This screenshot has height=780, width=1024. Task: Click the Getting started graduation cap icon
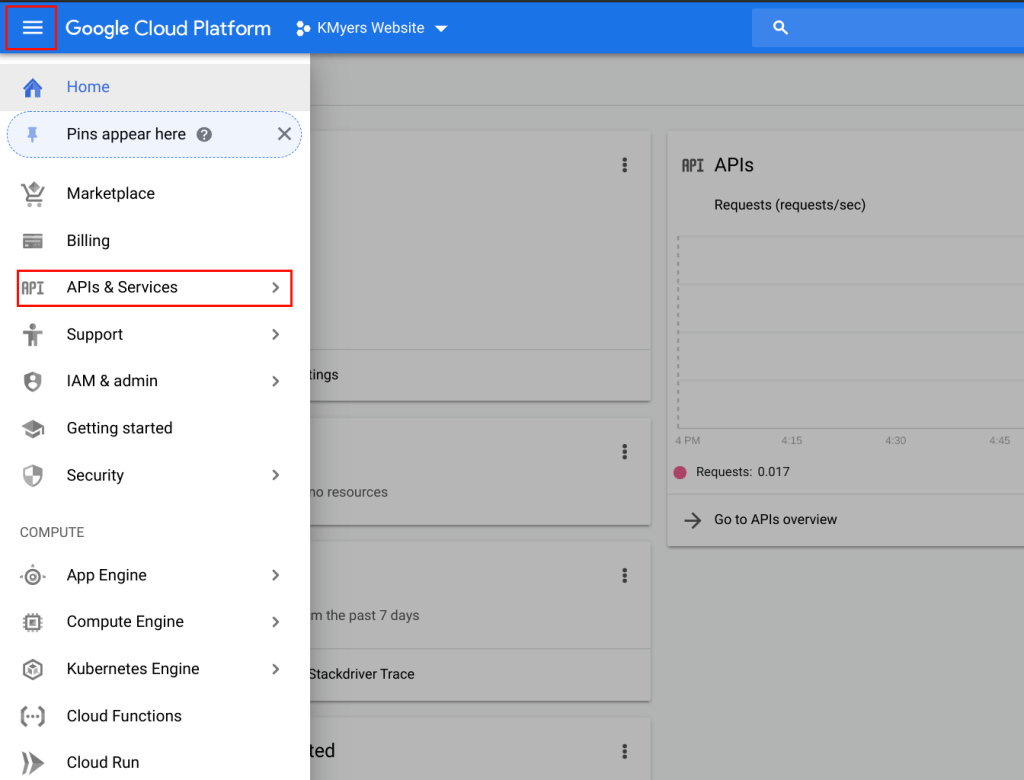33,429
